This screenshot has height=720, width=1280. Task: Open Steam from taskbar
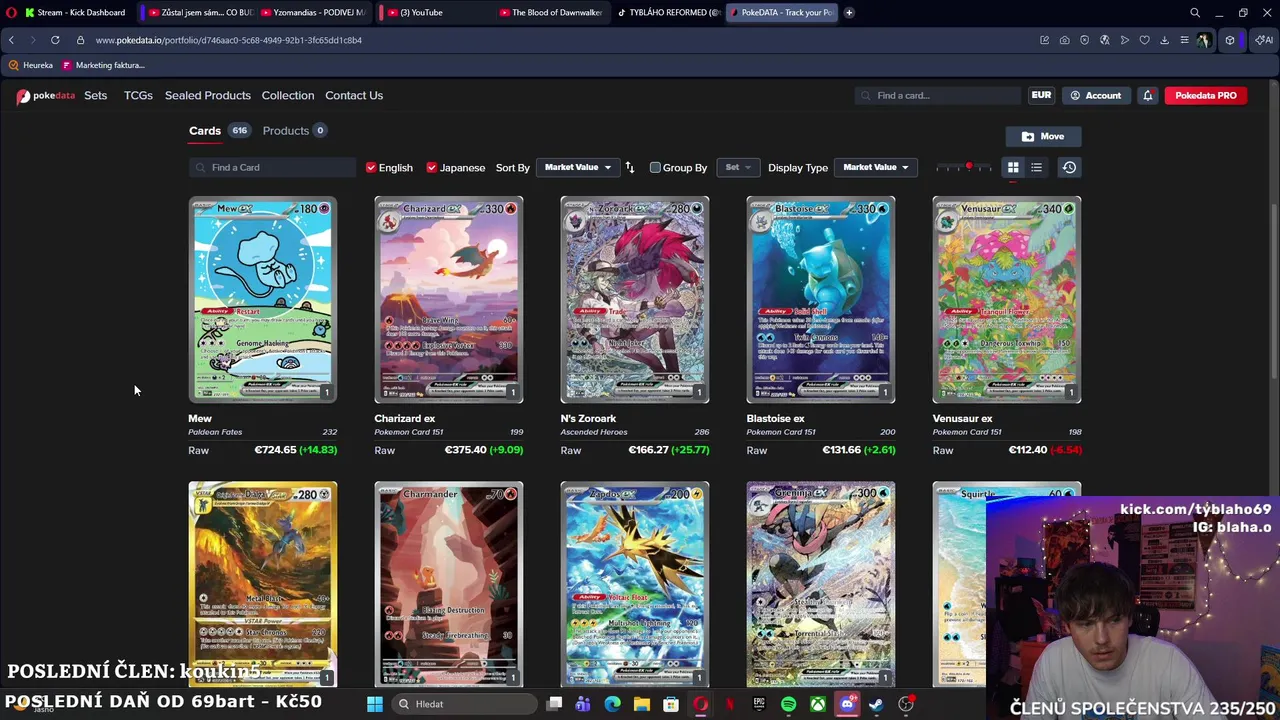[x=876, y=704]
